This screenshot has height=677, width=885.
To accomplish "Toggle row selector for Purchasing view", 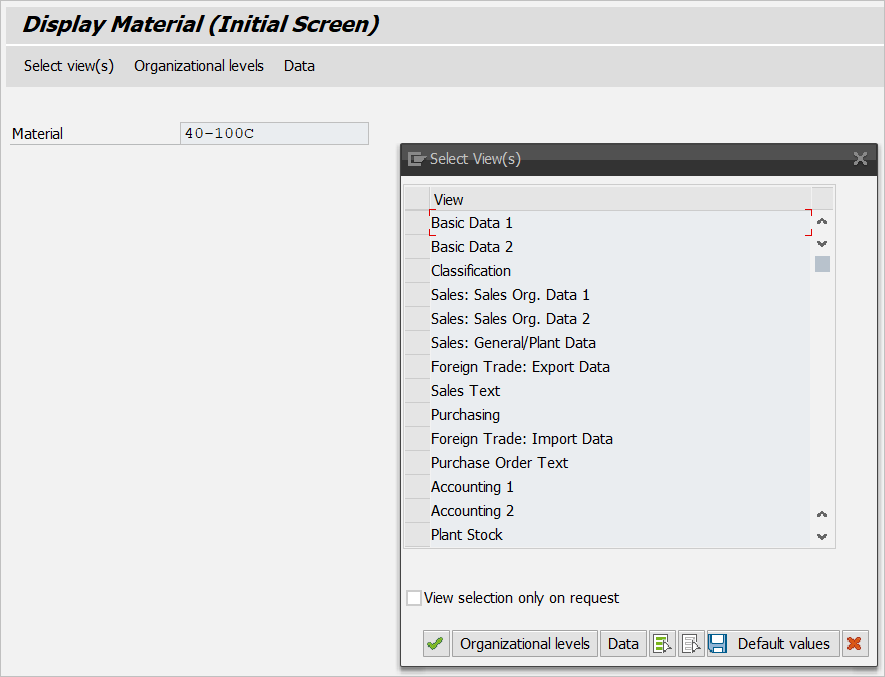I will click(x=416, y=415).
